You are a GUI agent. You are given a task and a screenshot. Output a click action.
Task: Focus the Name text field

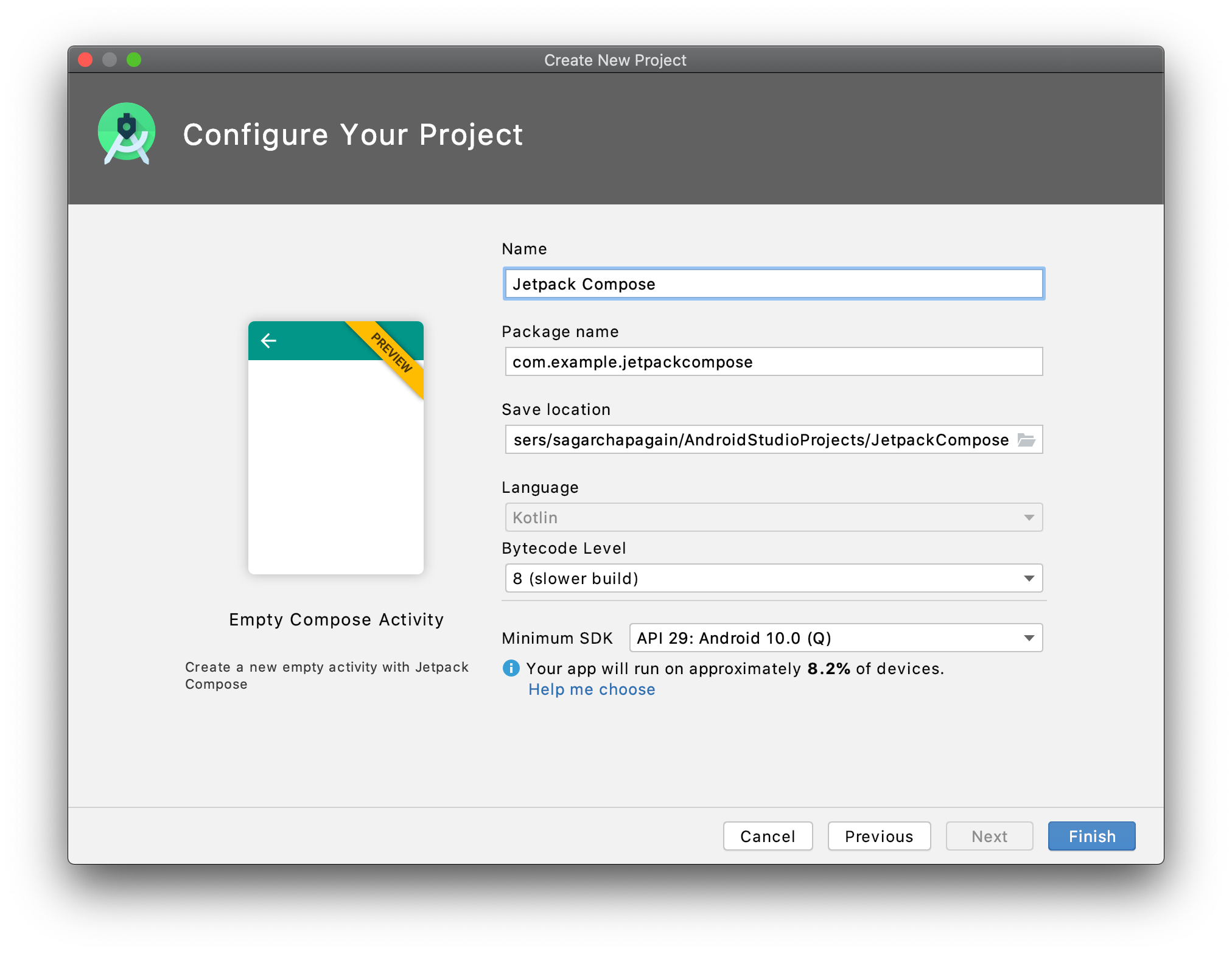(773, 284)
